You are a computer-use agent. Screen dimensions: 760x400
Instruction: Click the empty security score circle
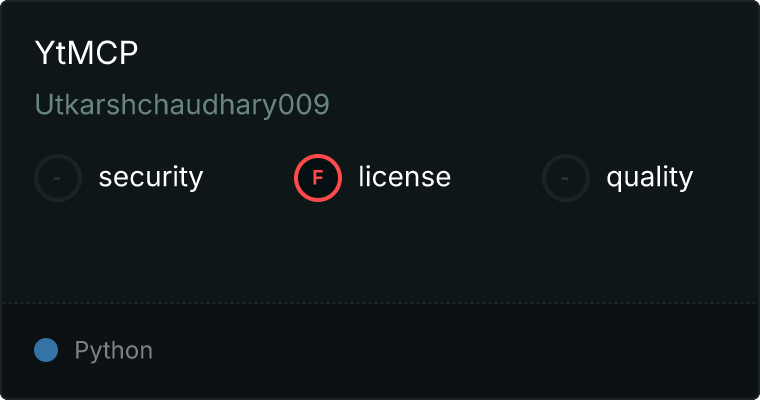click(x=58, y=178)
